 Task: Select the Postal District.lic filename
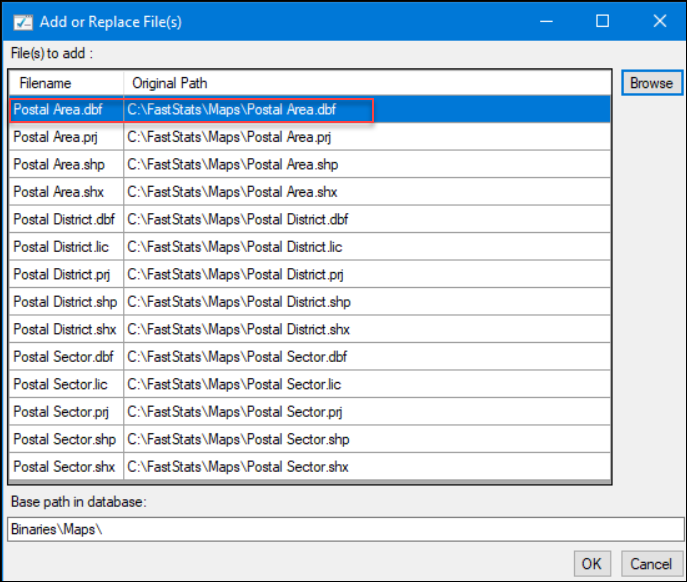pyautogui.click(x=61, y=247)
